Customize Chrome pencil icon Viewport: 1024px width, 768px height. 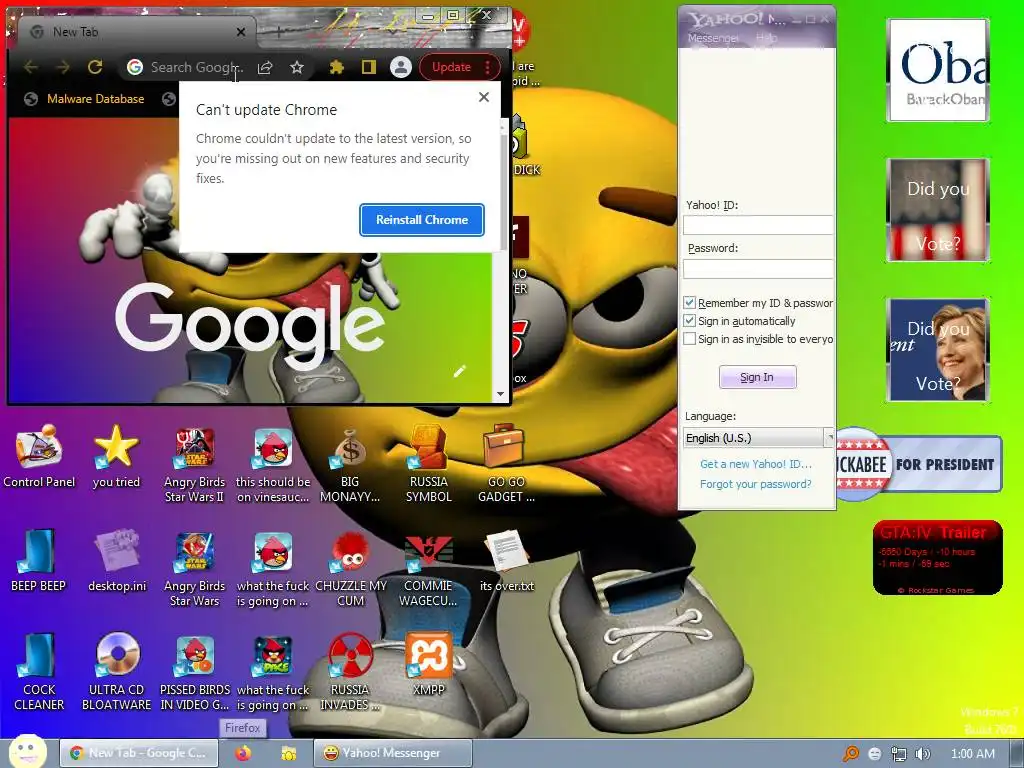coord(460,371)
